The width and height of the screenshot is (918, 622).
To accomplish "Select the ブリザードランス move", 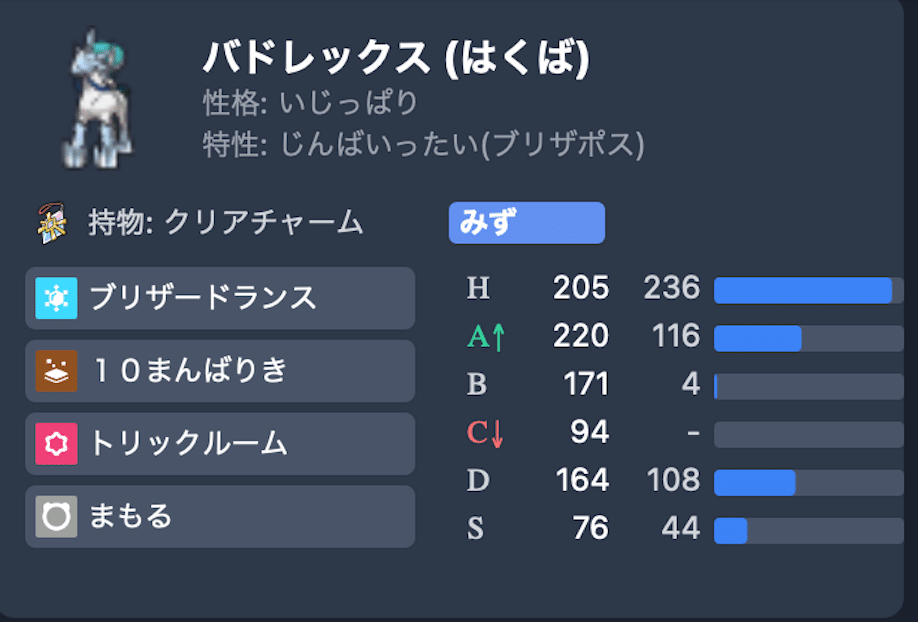I will tap(220, 298).
